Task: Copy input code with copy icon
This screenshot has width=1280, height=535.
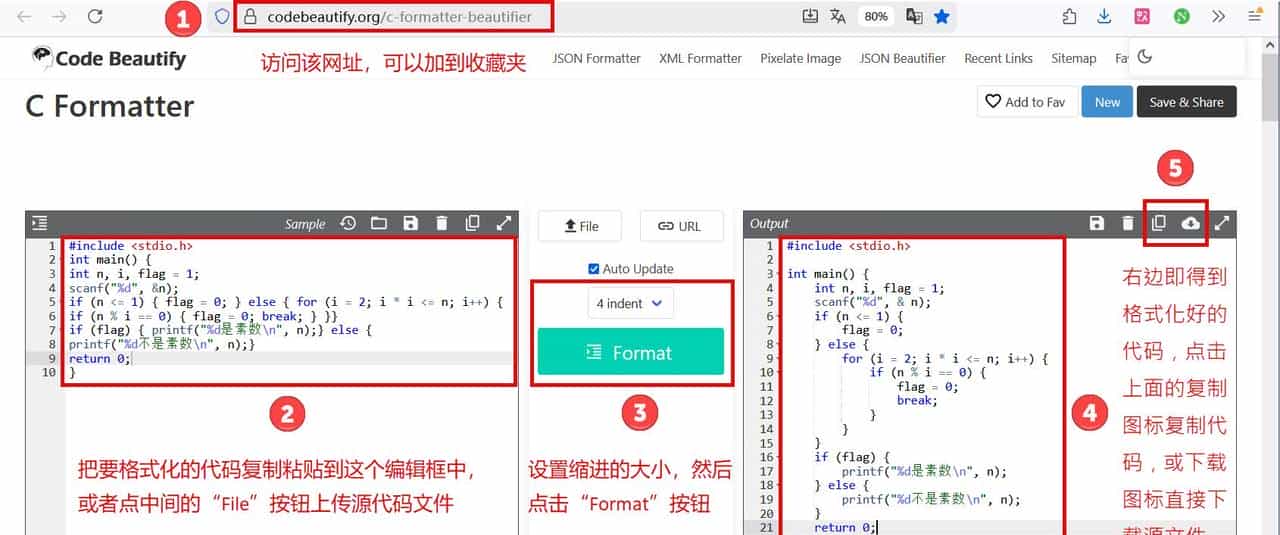Action: [x=473, y=224]
